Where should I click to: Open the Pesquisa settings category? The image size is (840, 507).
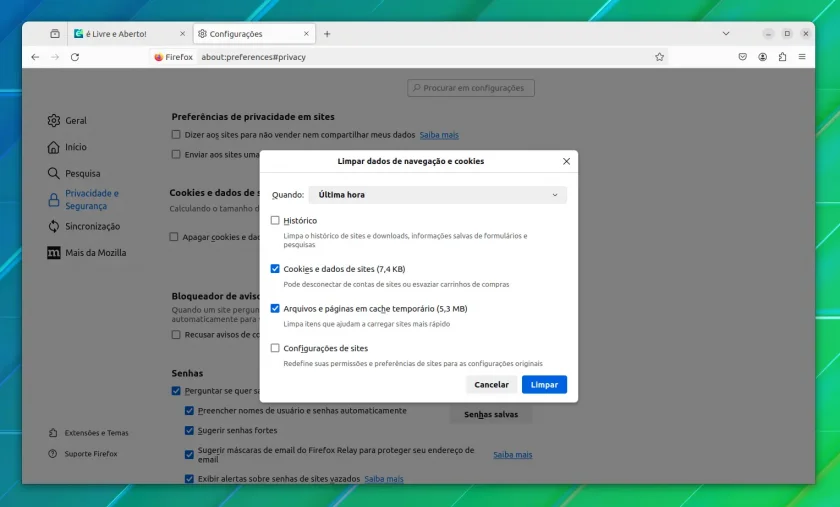click(74, 173)
